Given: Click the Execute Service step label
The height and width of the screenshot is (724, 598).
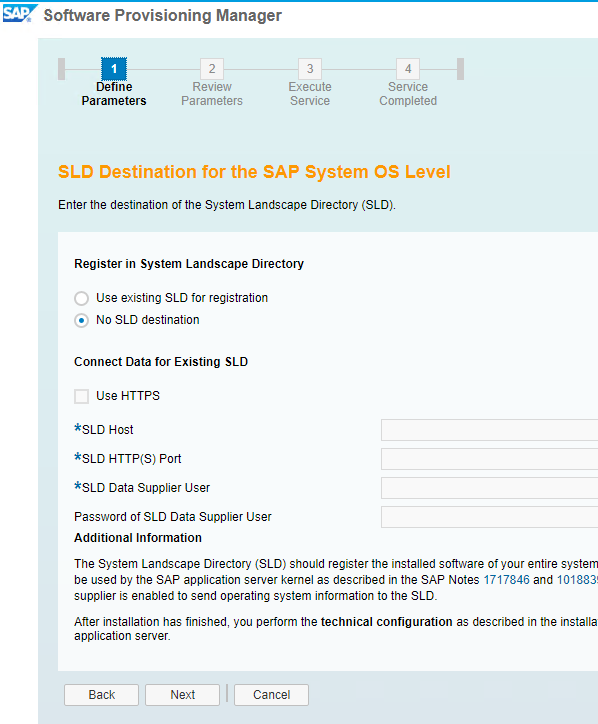Looking at the screenshot, I should [x=310, y=94].
